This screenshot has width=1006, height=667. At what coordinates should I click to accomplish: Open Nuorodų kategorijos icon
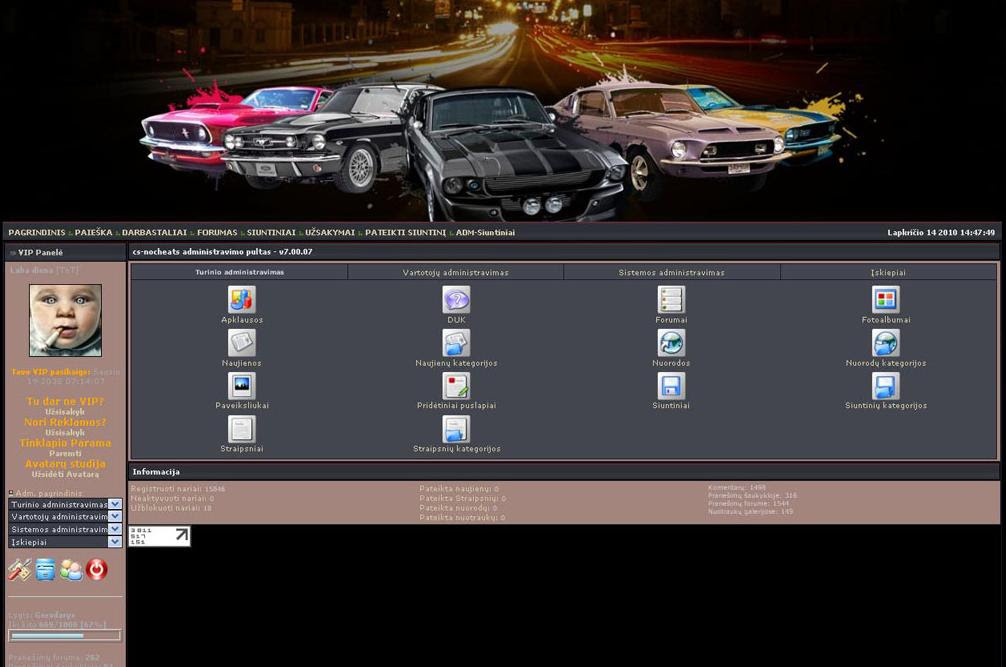coord(885,343)
